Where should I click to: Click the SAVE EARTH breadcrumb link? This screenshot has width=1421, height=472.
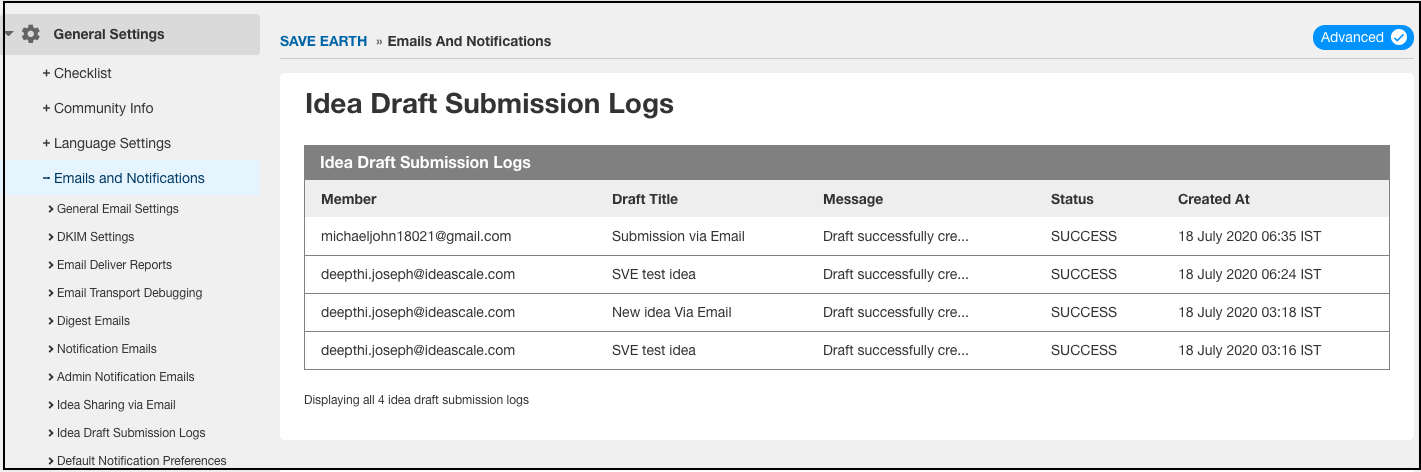(323, 41)
